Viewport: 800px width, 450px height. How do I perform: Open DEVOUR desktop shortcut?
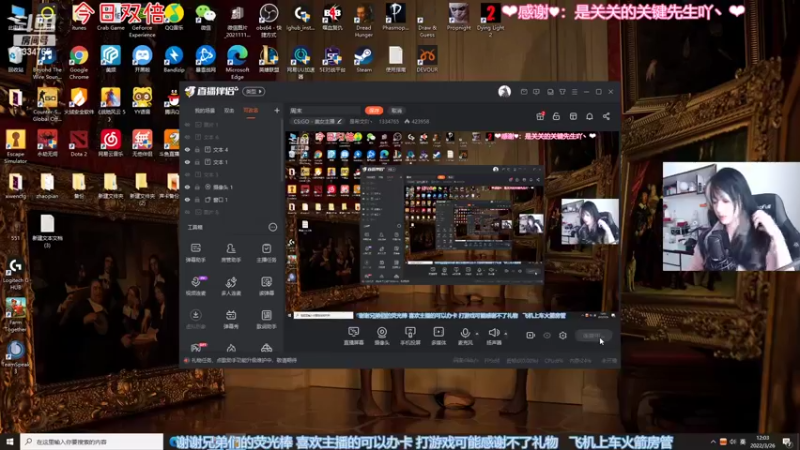click(427, 60)
